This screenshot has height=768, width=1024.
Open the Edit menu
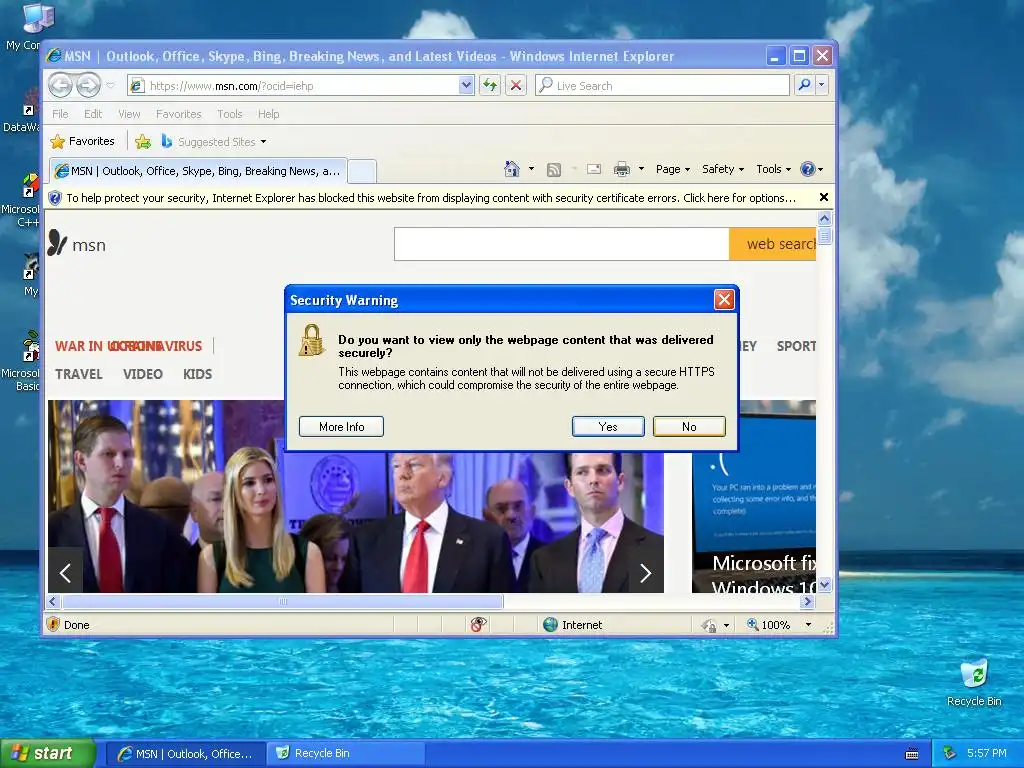pyautogui.click(x=93, y=114)
